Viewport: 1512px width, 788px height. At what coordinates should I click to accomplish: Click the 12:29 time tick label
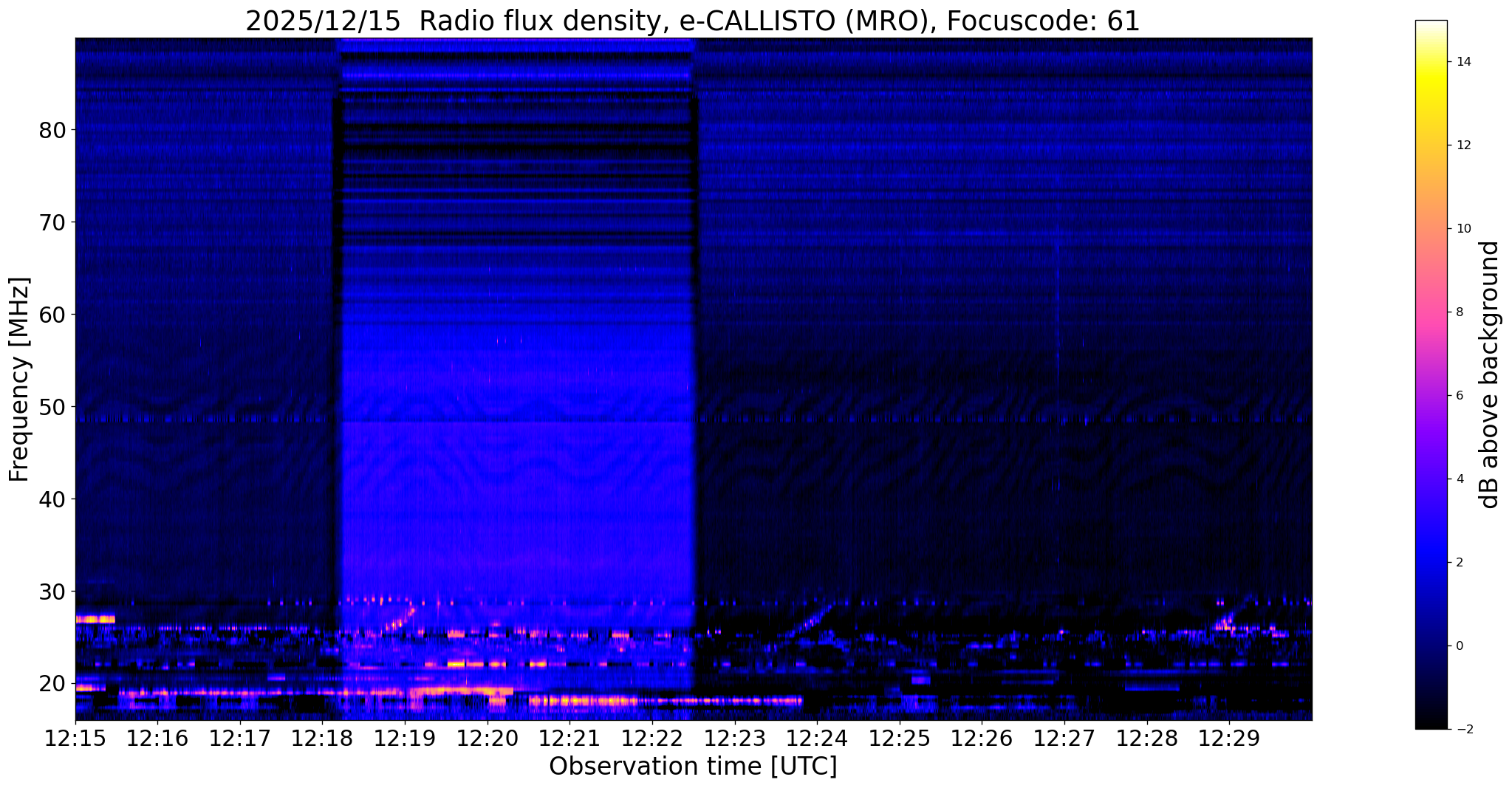pos(1228,739)
